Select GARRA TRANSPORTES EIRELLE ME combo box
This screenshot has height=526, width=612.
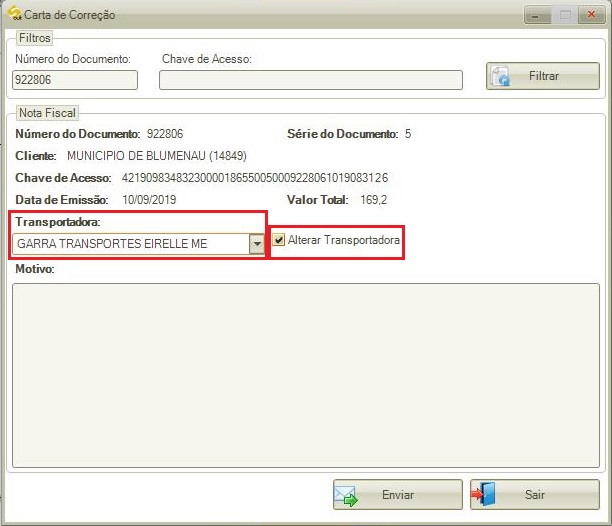click(138, 244)
